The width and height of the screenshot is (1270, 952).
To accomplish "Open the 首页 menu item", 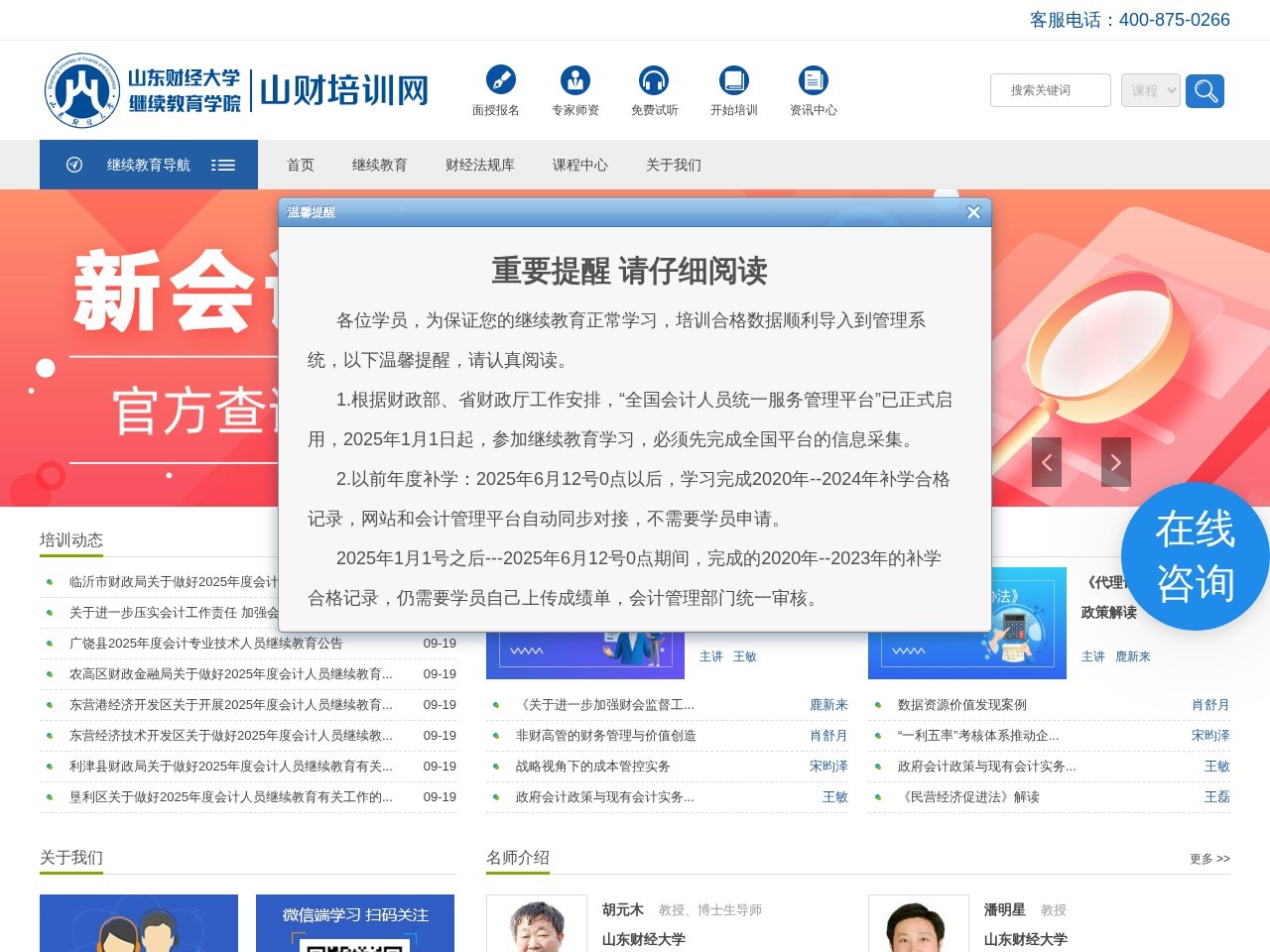I will tap(299, 165).
